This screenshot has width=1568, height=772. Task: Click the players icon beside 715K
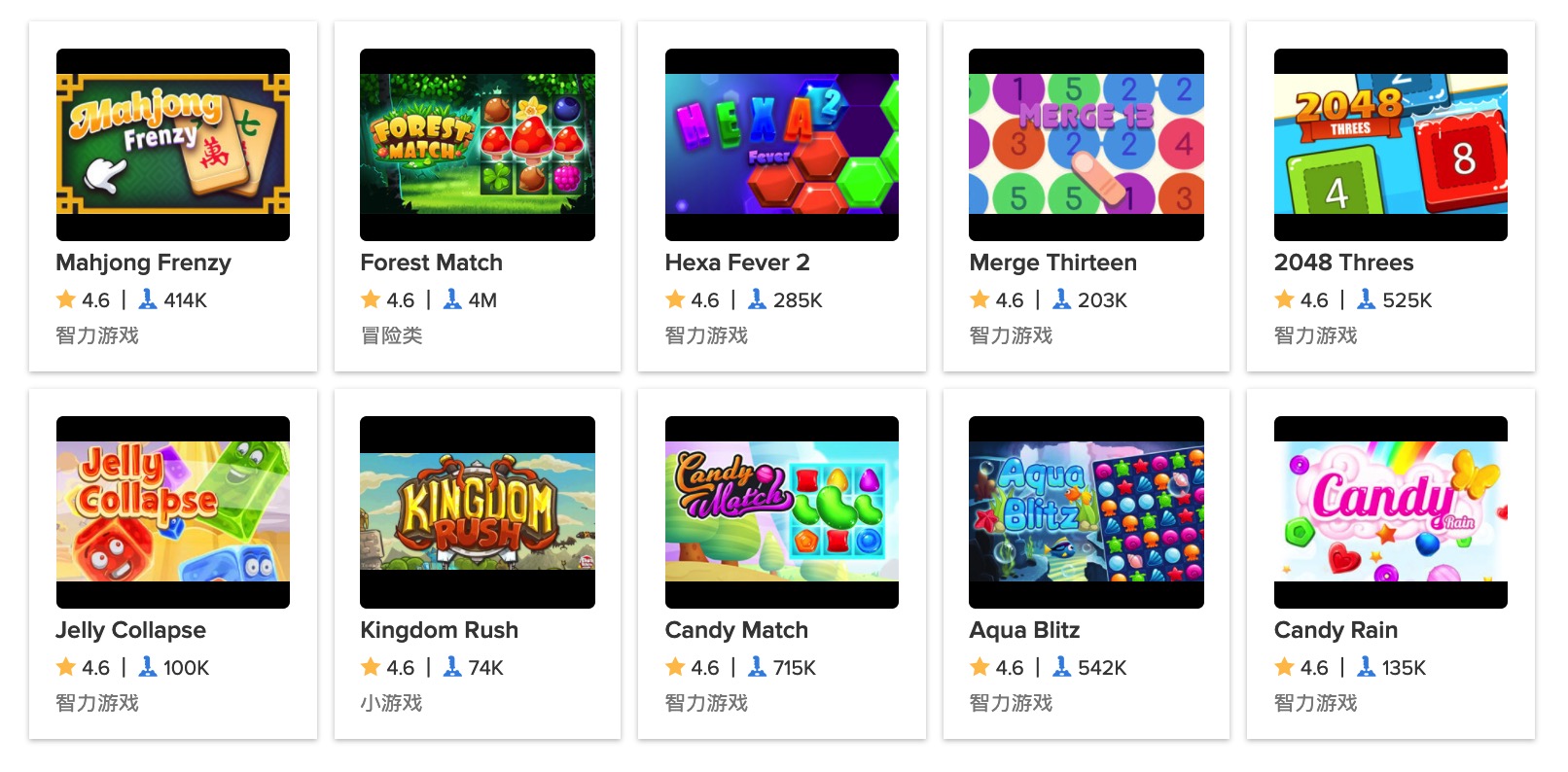[757, 667]
